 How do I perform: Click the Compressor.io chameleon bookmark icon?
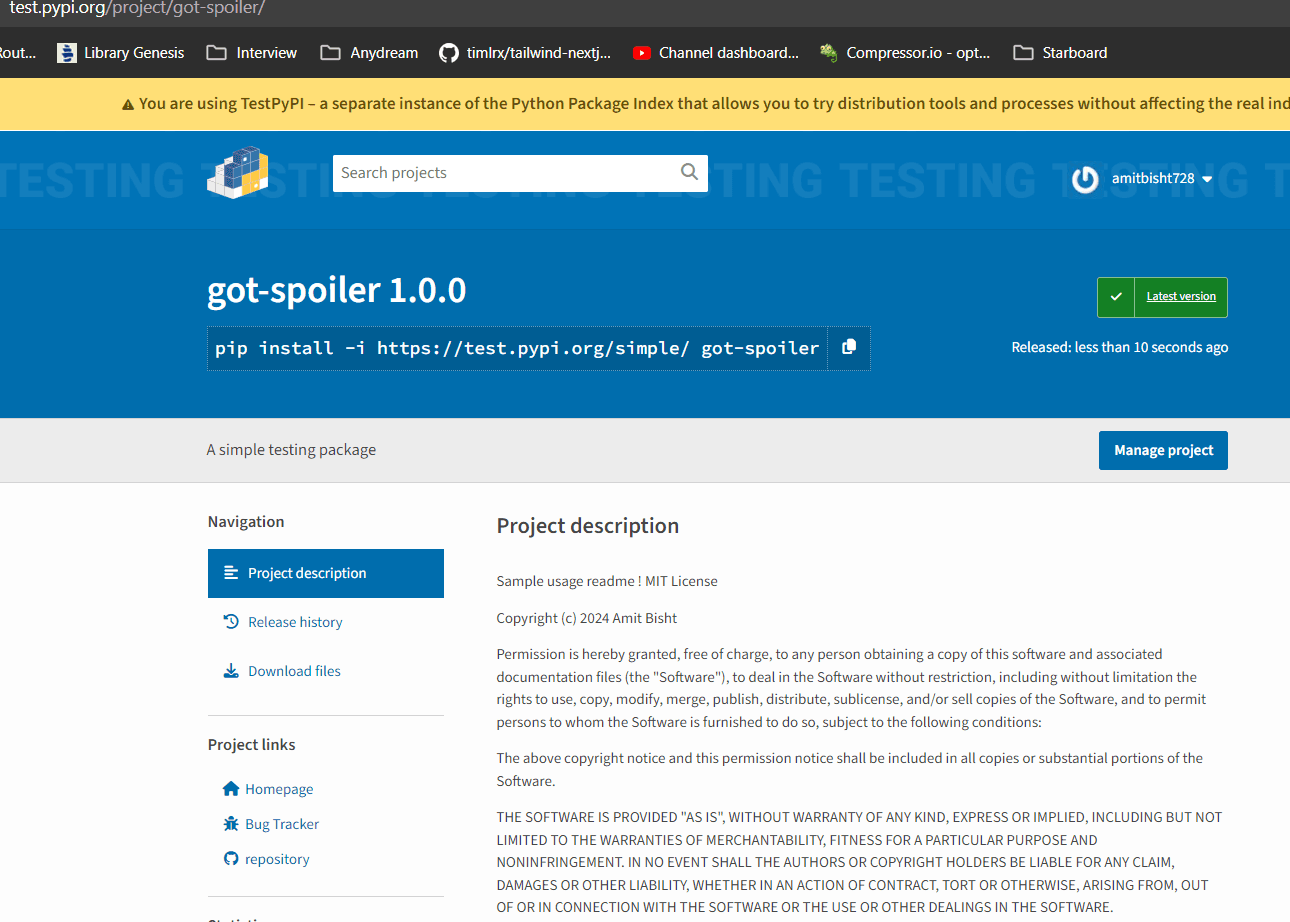pyautogui.click(x=829, y=53)
